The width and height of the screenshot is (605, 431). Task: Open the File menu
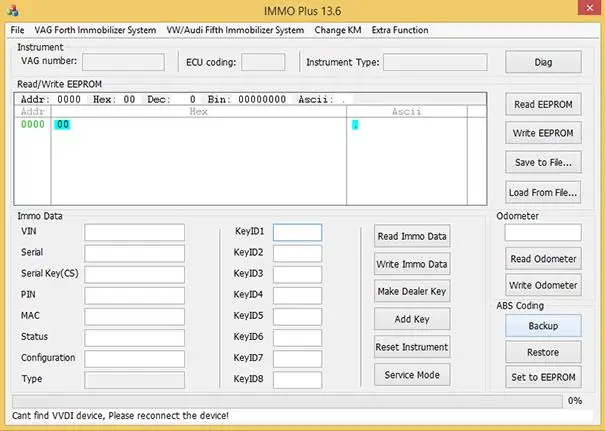tap(17, 30)
